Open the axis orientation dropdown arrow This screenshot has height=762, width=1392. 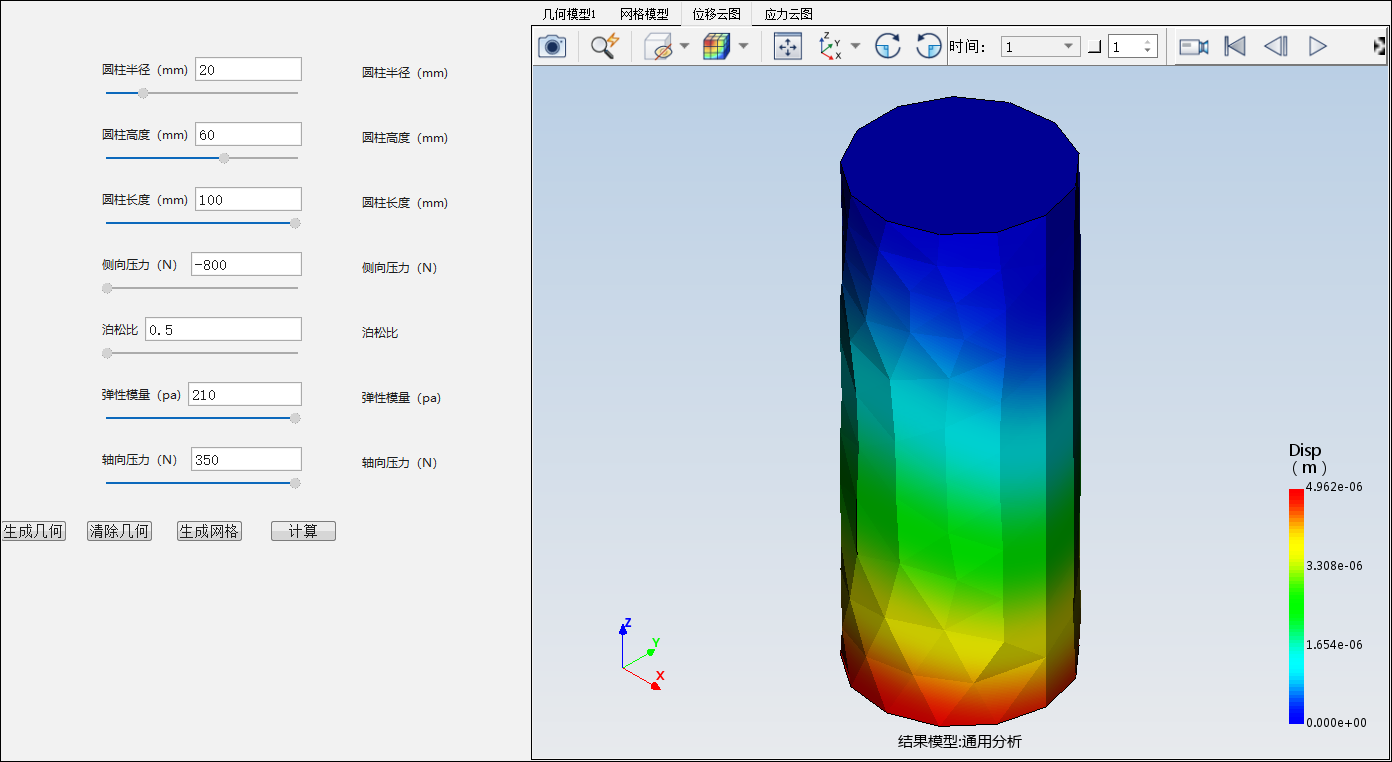(x=855, y=46)
